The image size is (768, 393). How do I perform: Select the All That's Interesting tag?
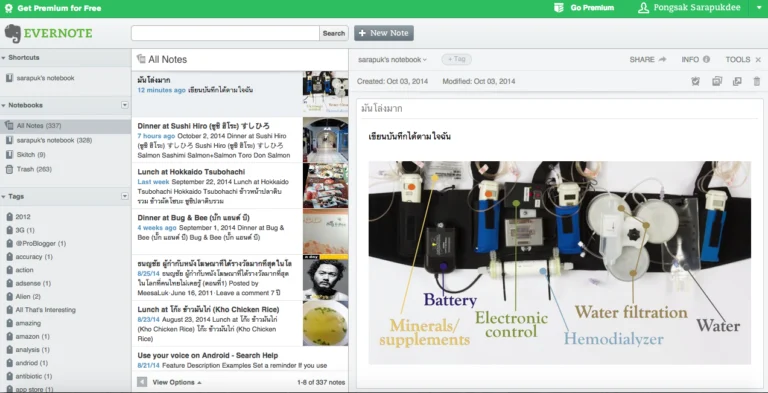point(46,310)
